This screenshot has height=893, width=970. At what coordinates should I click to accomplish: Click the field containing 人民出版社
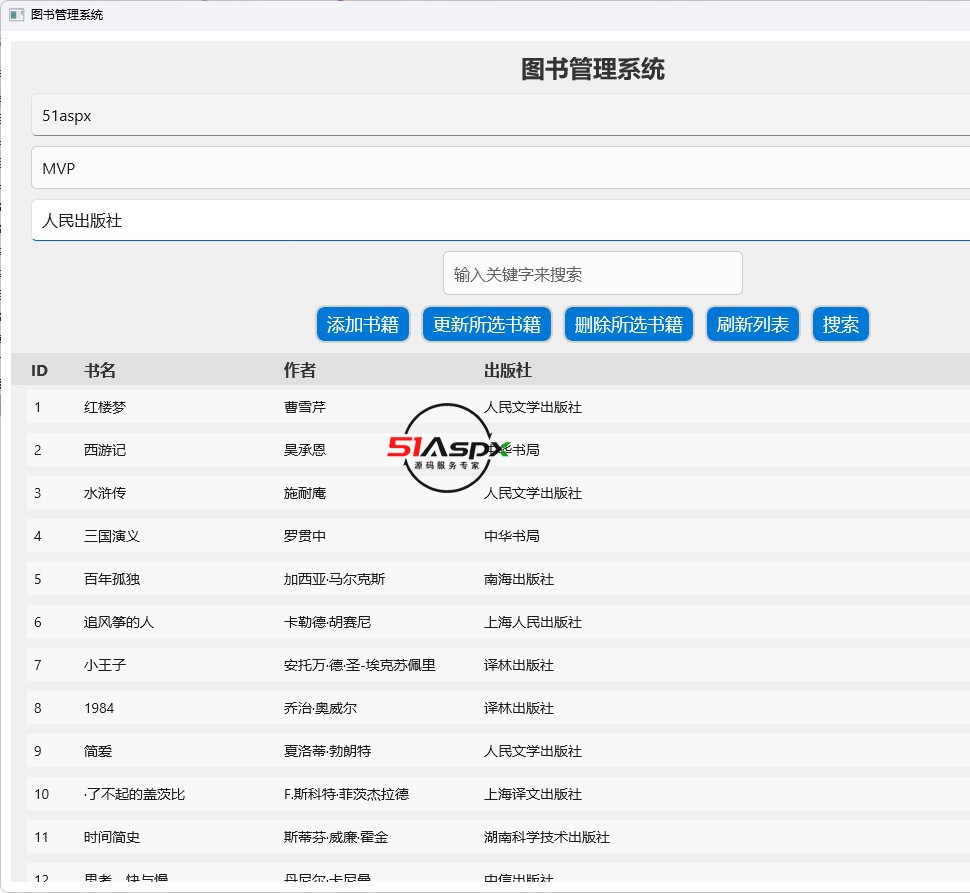(500, 221)
